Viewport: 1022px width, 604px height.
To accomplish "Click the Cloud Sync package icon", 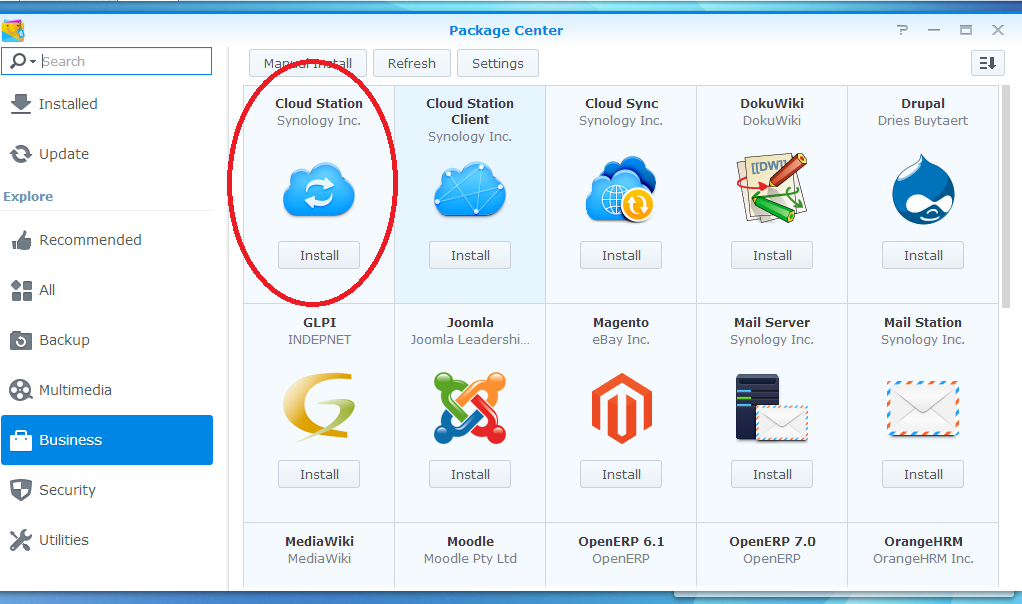I will [x=621, y=189].
